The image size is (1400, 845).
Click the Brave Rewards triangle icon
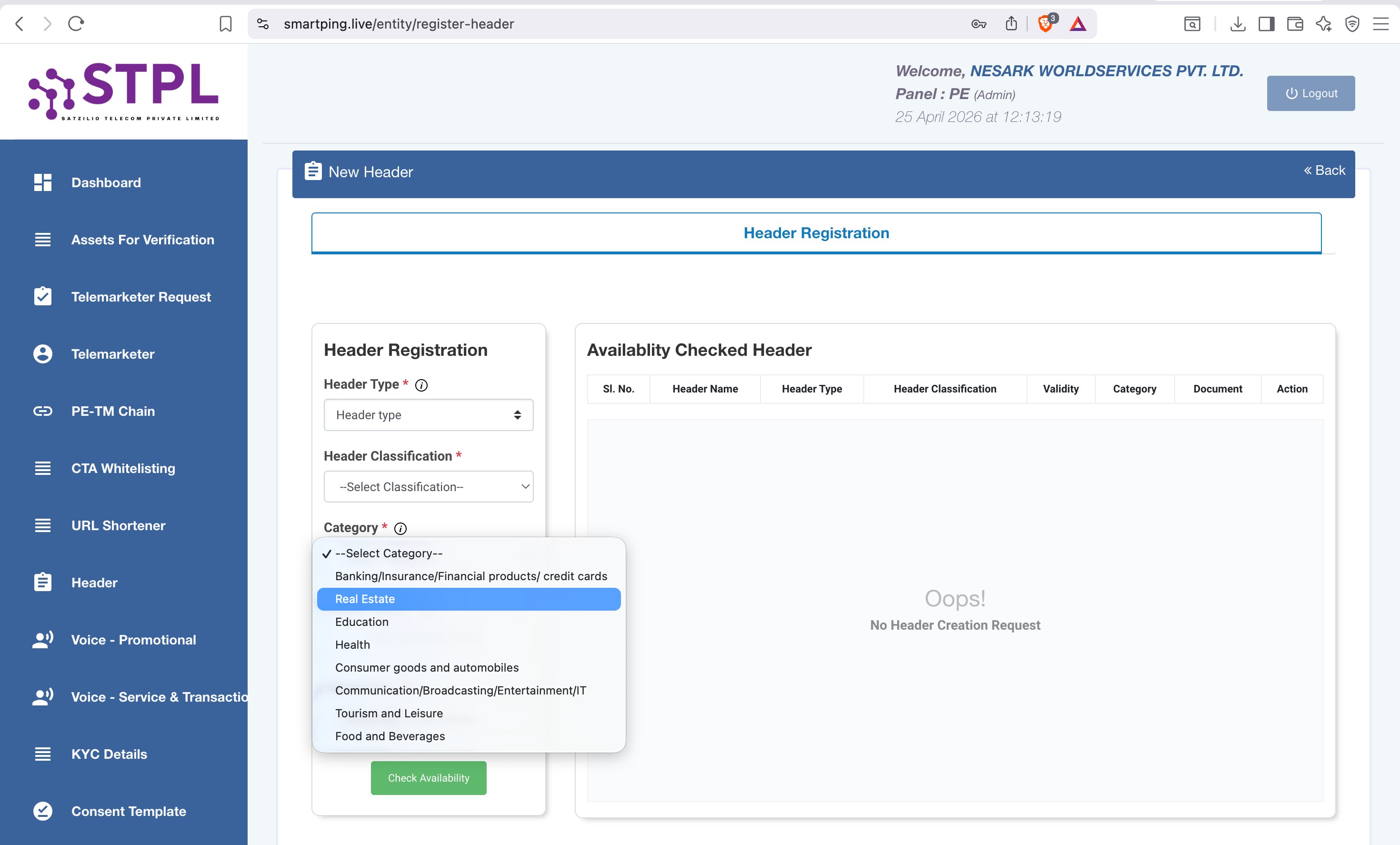pos(1078,24)
